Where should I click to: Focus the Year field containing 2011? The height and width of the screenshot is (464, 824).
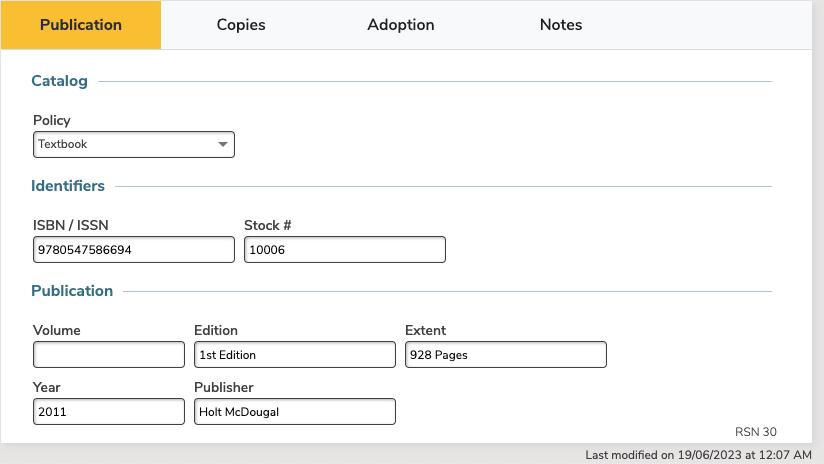[109, 411]
